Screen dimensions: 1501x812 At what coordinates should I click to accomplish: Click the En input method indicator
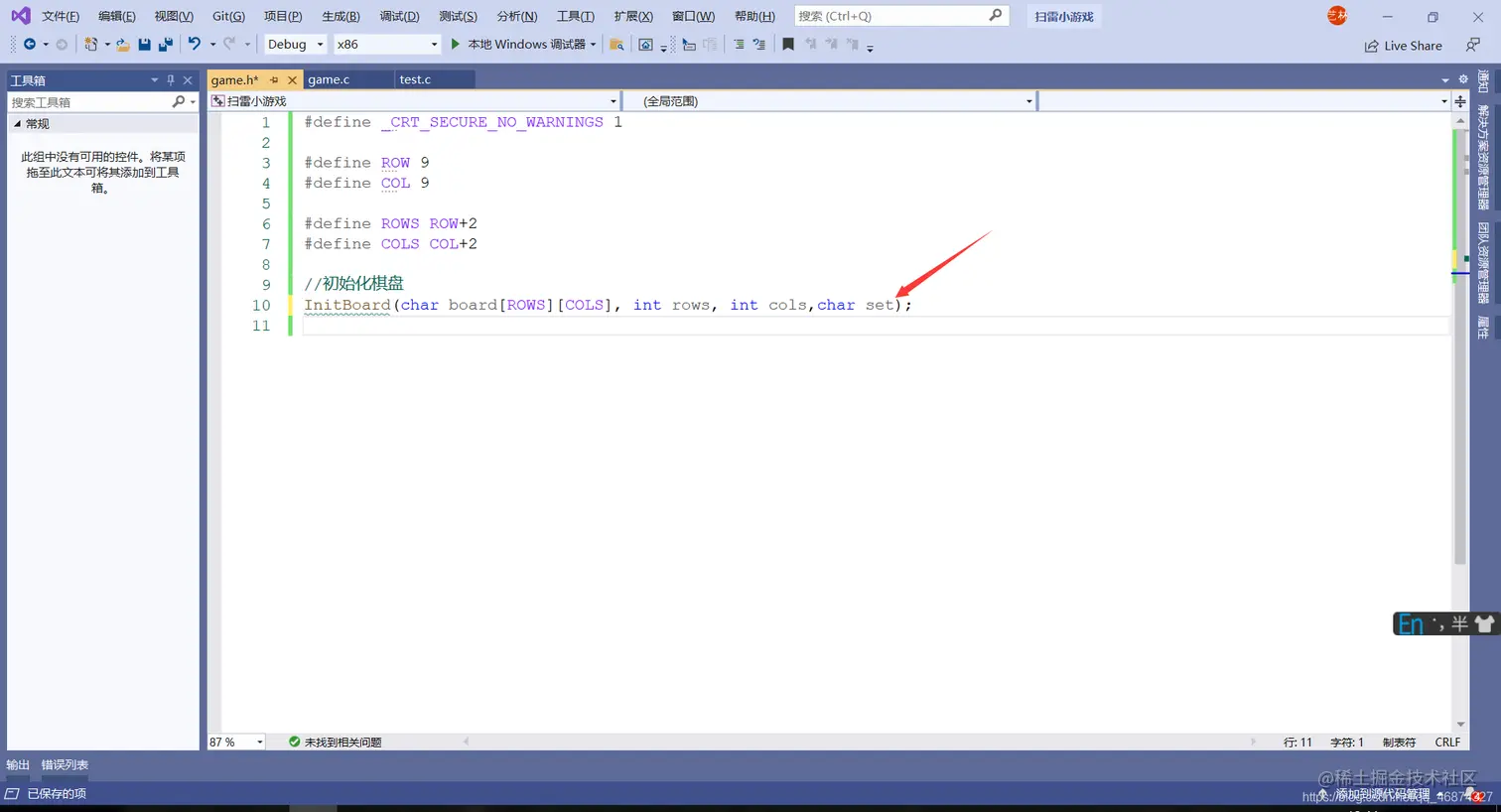pyautogui.click(x=1410, y=623)
